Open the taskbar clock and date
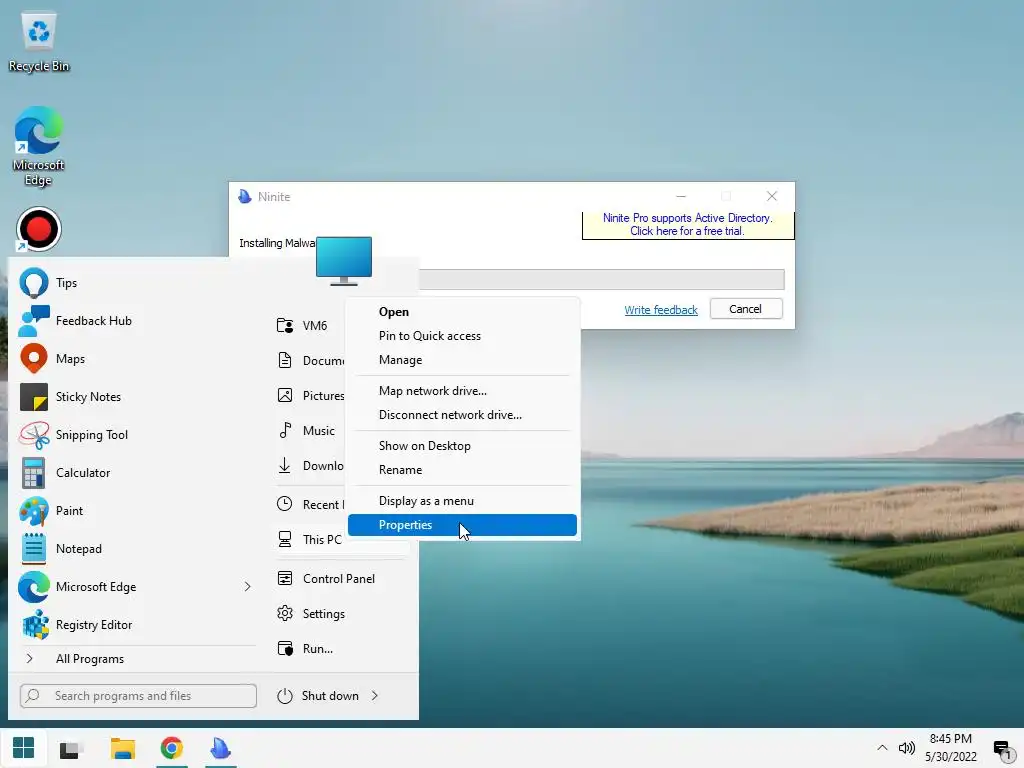The height and width of the screenshot is (768, 1024). (951, 748)
